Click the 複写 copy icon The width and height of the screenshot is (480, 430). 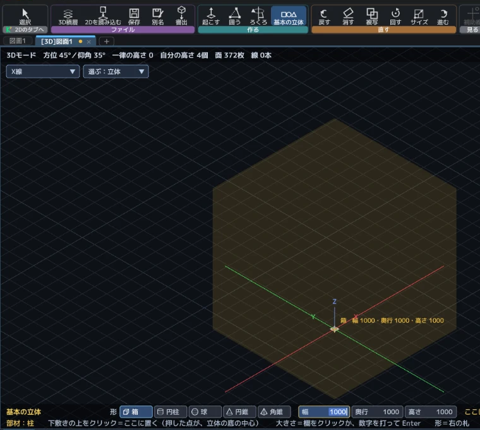[372, 17]
